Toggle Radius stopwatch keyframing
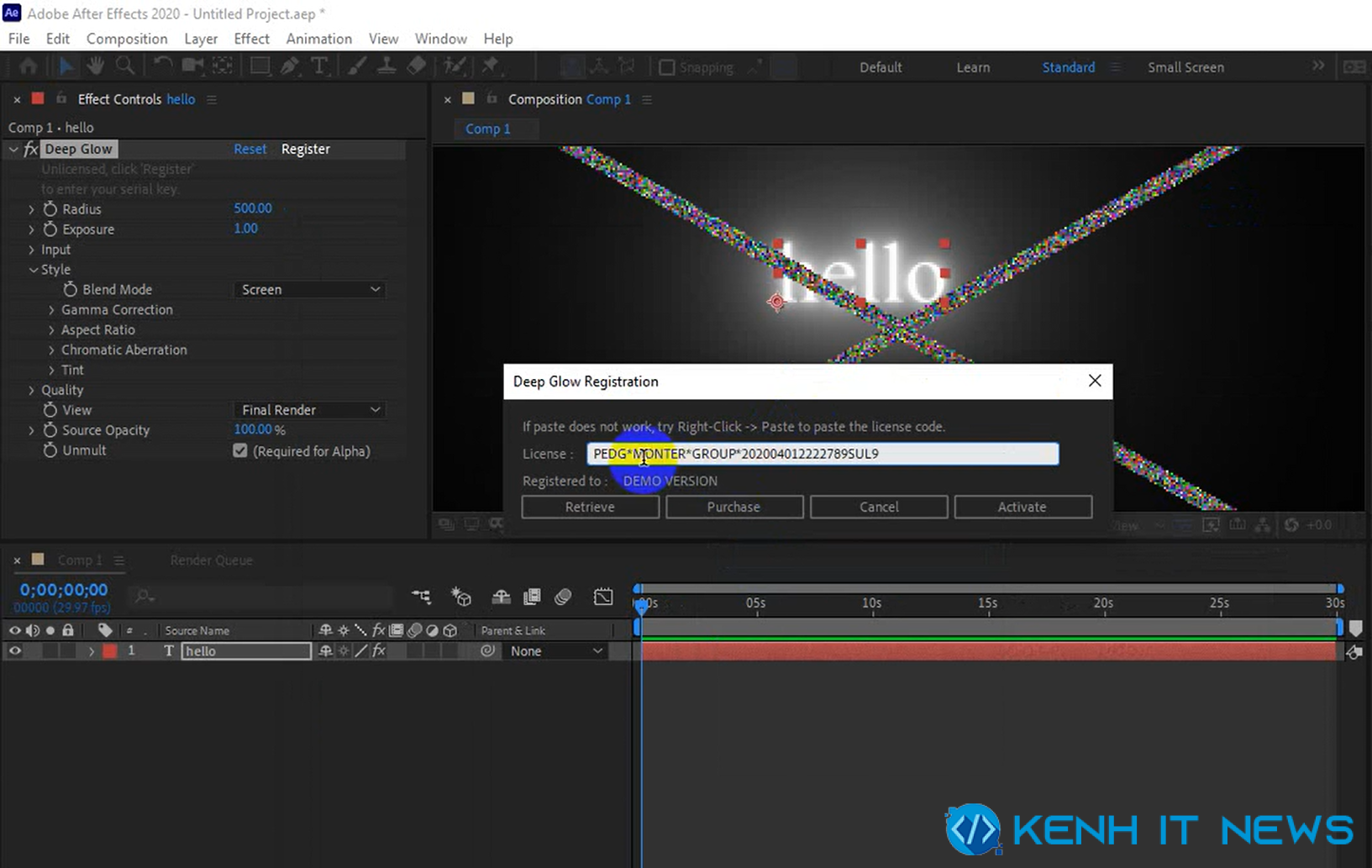Screen dimensions: 1372x868 (50, 208)
